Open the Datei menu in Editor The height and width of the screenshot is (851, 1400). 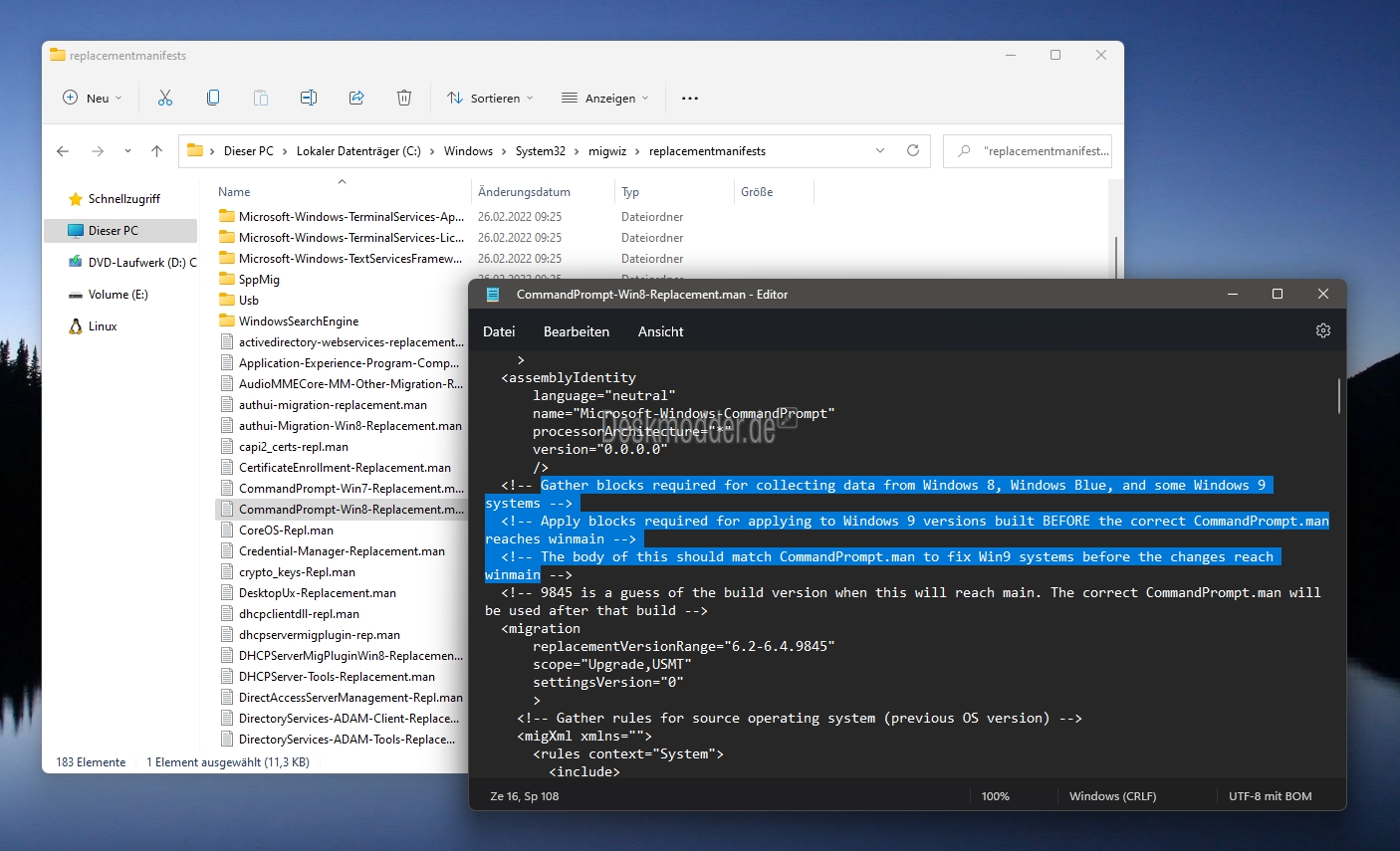click(499, 331)
